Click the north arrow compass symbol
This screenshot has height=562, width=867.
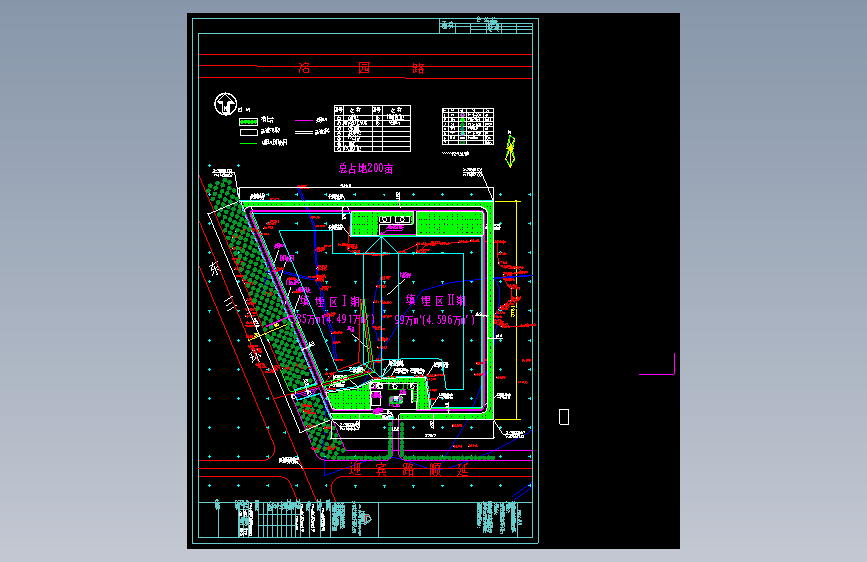pyautogui.click(x=226, y=104)
